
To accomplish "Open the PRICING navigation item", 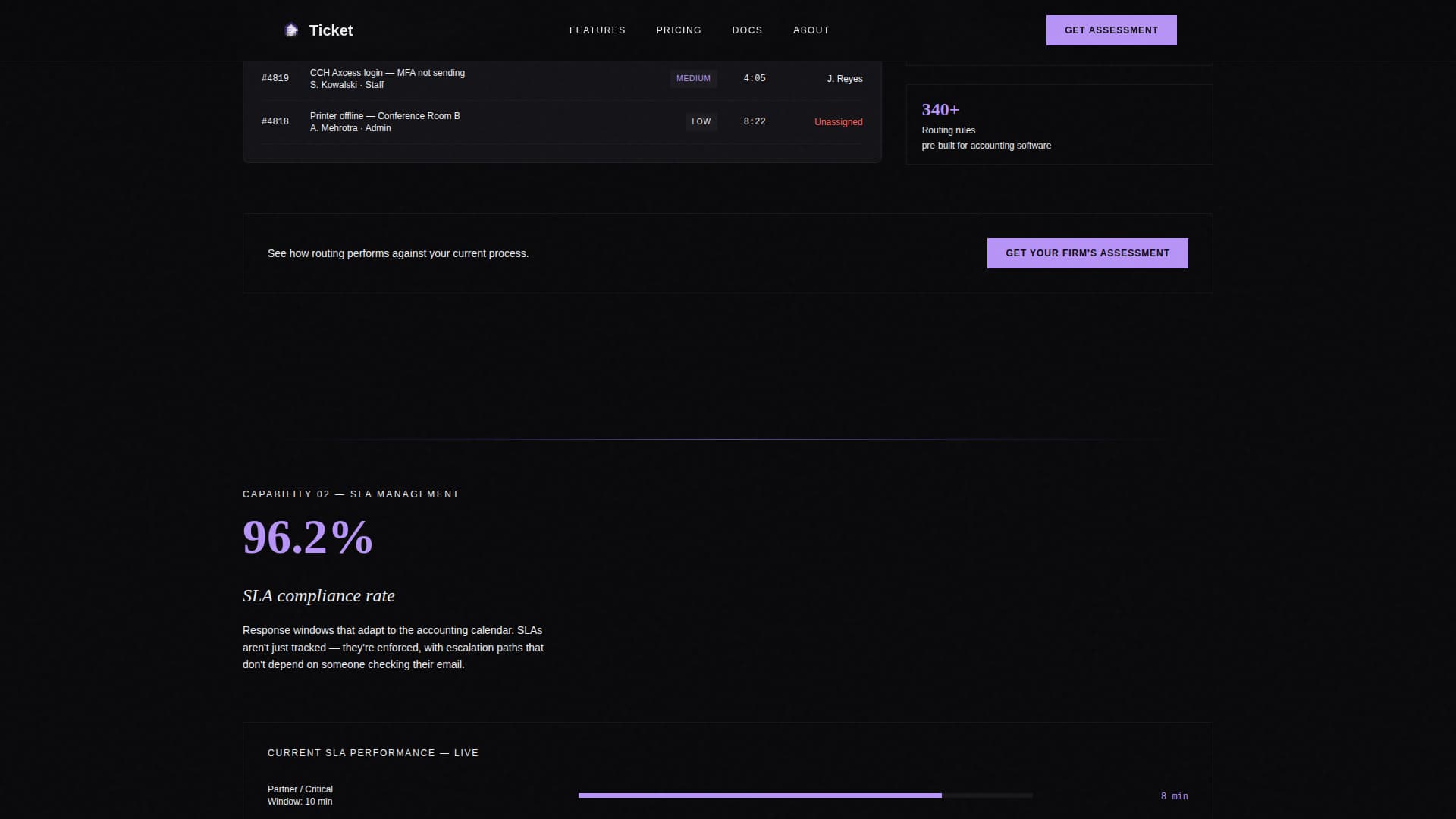I will [678, 30].
